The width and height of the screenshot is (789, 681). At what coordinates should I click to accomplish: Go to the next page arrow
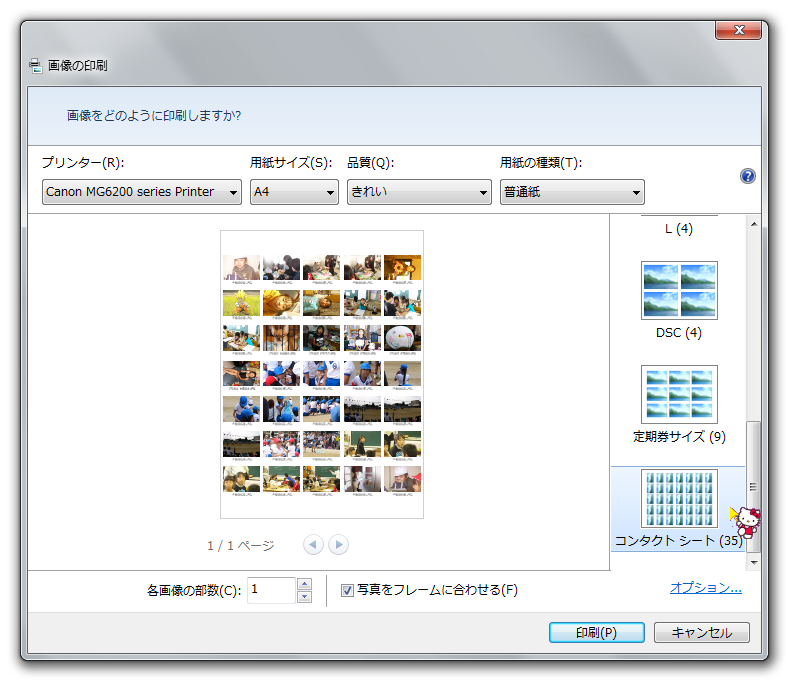pyautogui.click(x=339, y=545)
